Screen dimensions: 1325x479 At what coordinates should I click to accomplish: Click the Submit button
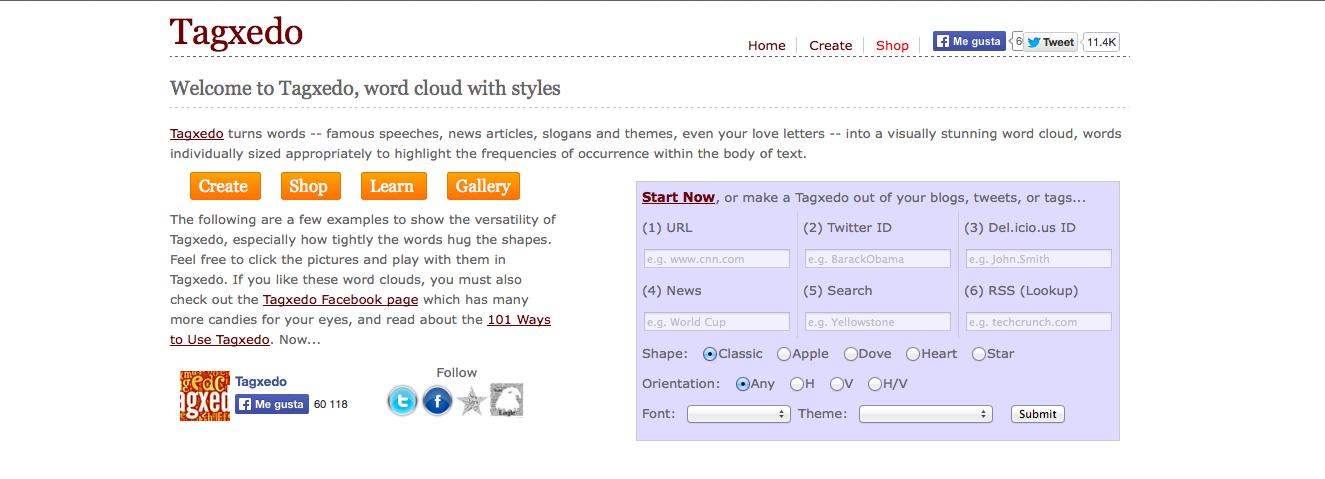pos(1038,414)
